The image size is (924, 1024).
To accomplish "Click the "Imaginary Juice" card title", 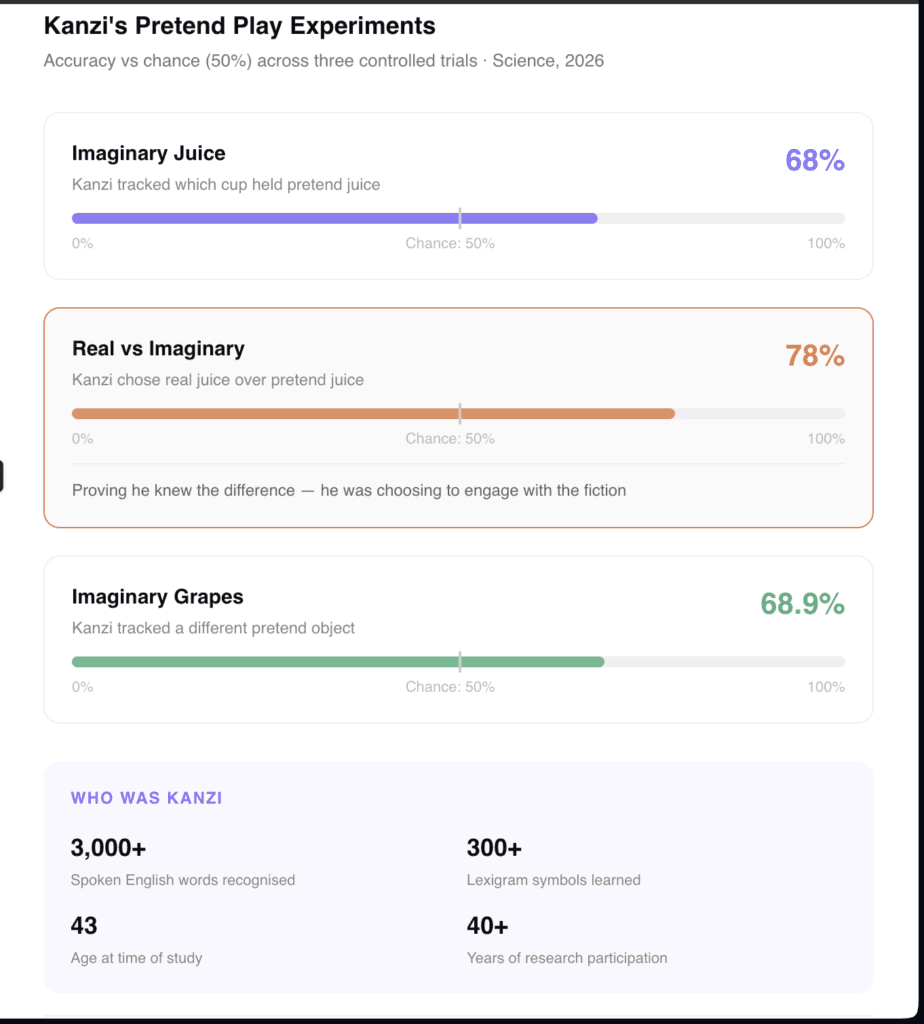I will 148,153.
